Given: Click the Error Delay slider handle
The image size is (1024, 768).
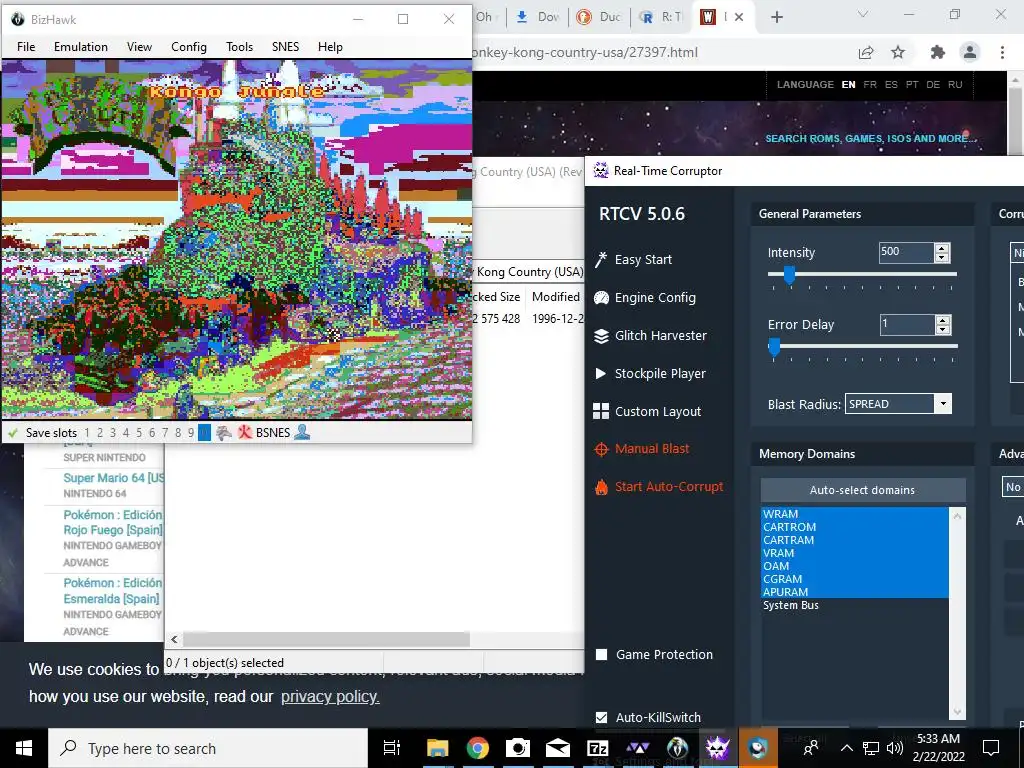Looking at the screenshot, I should coord(774,347).
